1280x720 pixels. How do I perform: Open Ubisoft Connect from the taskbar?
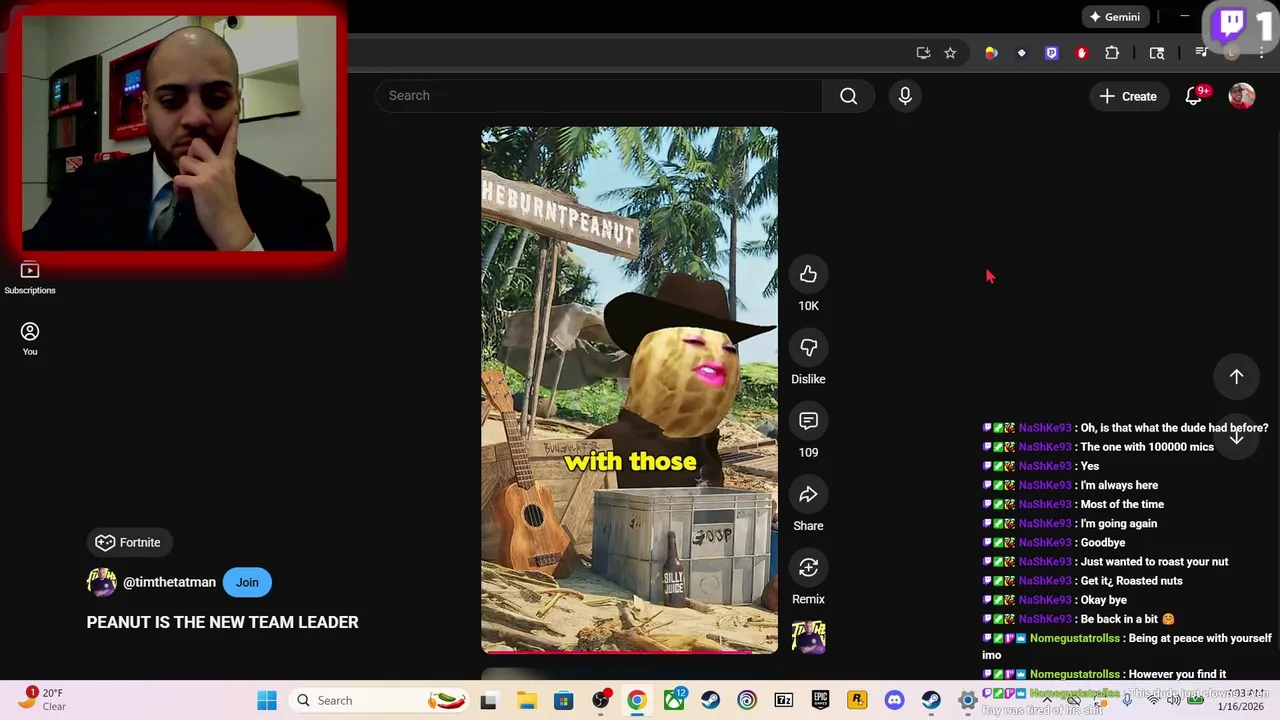pos(747,700)
